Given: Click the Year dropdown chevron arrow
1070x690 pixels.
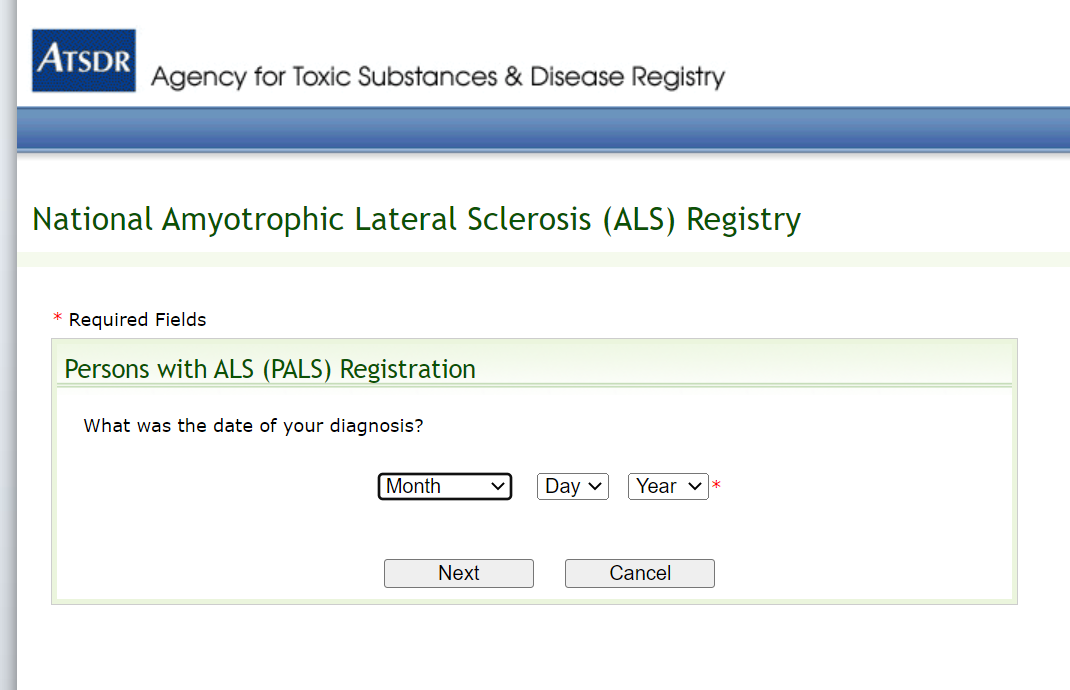Looking at the screenshot, I should (x=695, y=486).
